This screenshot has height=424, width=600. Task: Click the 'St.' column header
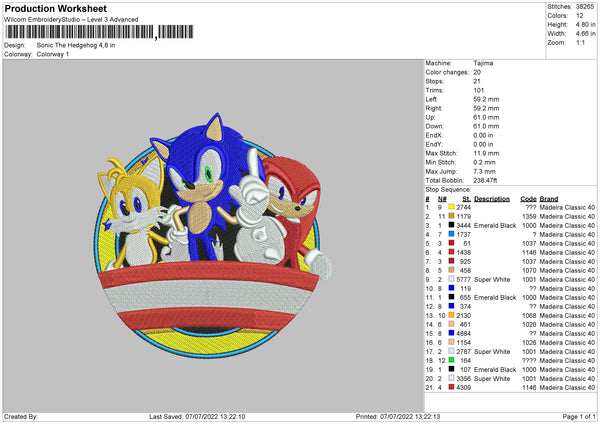(466, 199)
